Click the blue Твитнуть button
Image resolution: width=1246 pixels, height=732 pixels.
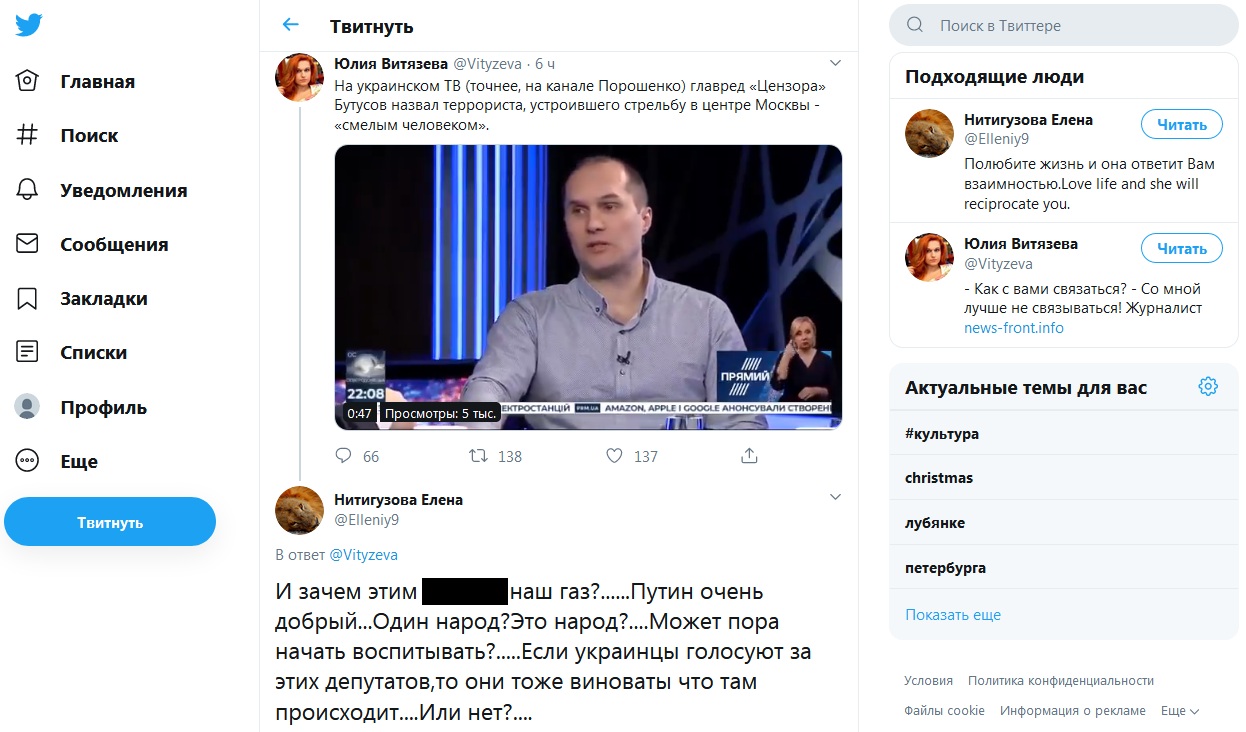pyautogui.click(x=110, y=522)
